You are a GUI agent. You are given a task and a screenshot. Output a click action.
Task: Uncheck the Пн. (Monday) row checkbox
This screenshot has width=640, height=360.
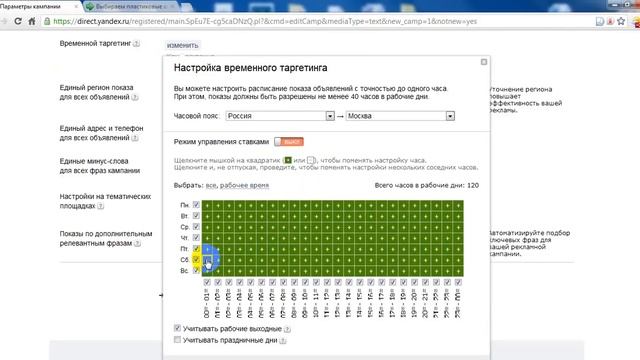point(196,204)
